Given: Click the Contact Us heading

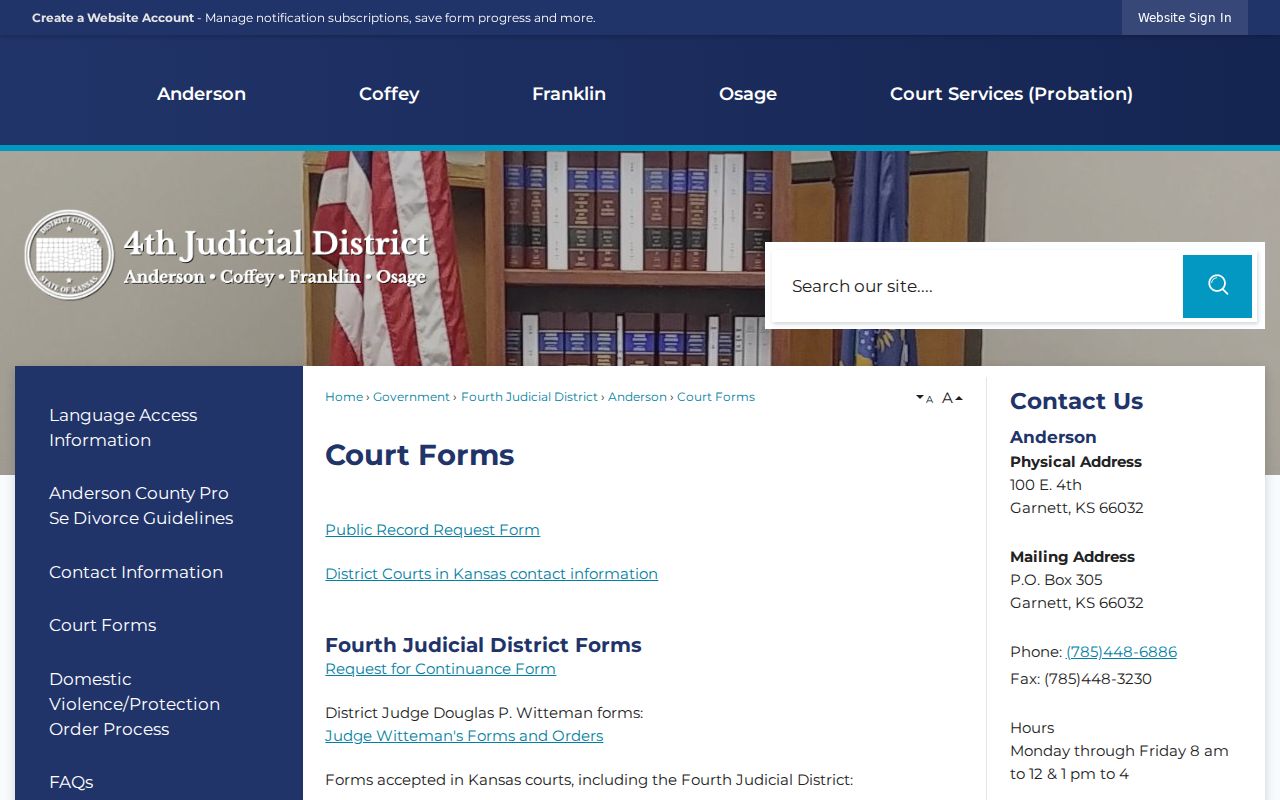Looking at the screenshot, I should 1076,401.
